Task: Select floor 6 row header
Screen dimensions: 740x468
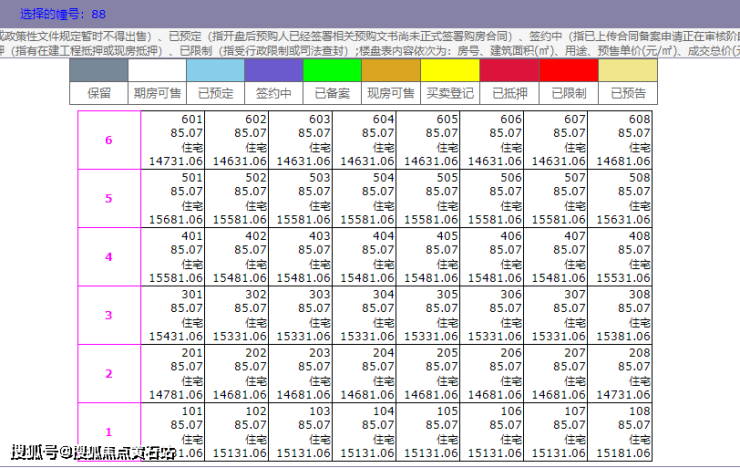Action: 109,140
